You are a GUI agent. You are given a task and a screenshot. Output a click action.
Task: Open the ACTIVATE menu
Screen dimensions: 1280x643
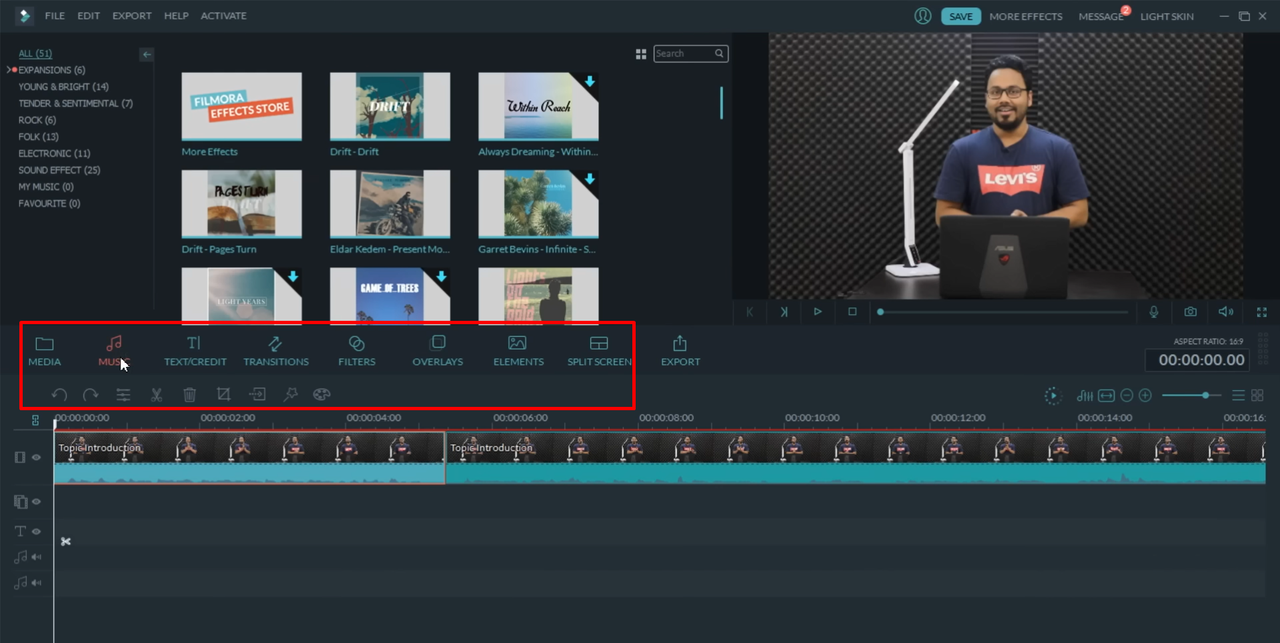pos(224,16)
